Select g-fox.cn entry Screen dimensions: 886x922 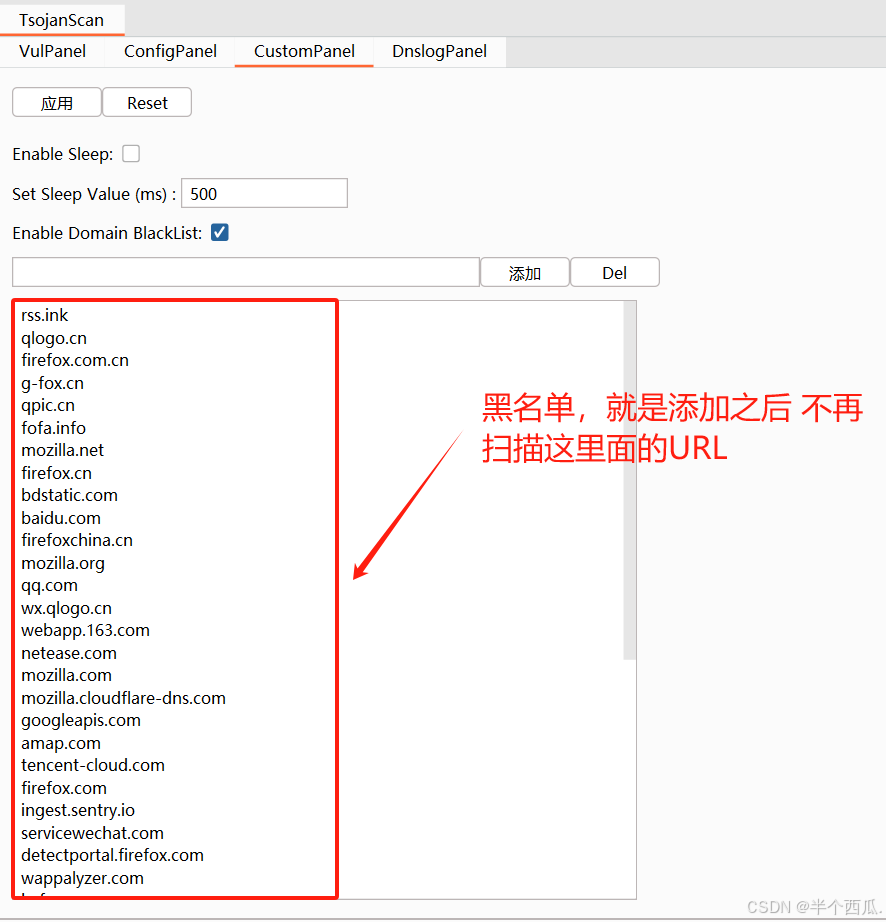52,383
